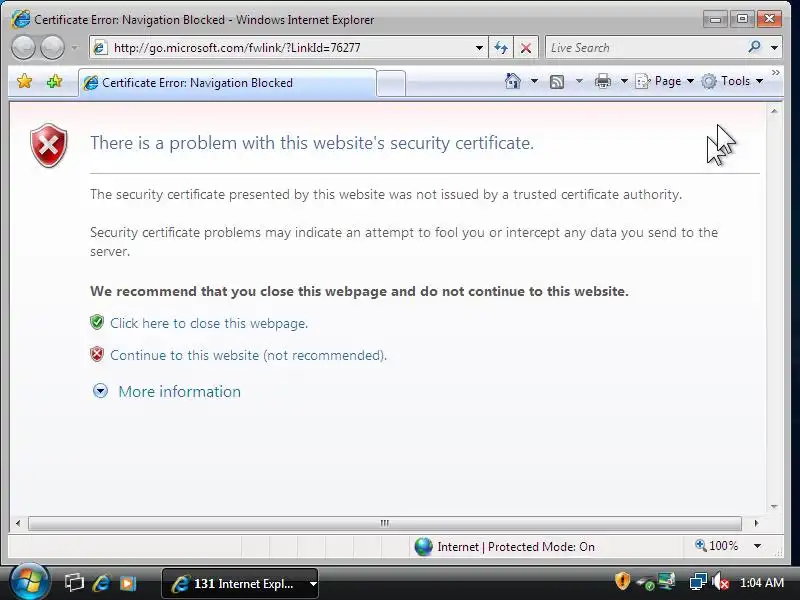Screen dimensions: 800x600
Task: Click the page icon in address bar
Action: pos(100,48)
